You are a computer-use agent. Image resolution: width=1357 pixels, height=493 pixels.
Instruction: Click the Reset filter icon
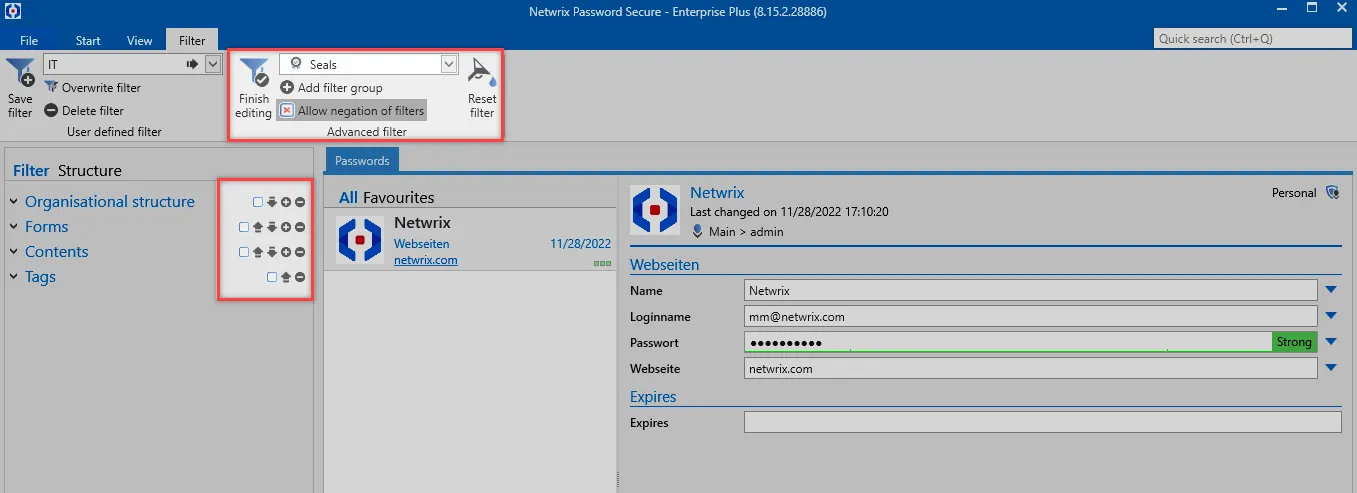482,73
